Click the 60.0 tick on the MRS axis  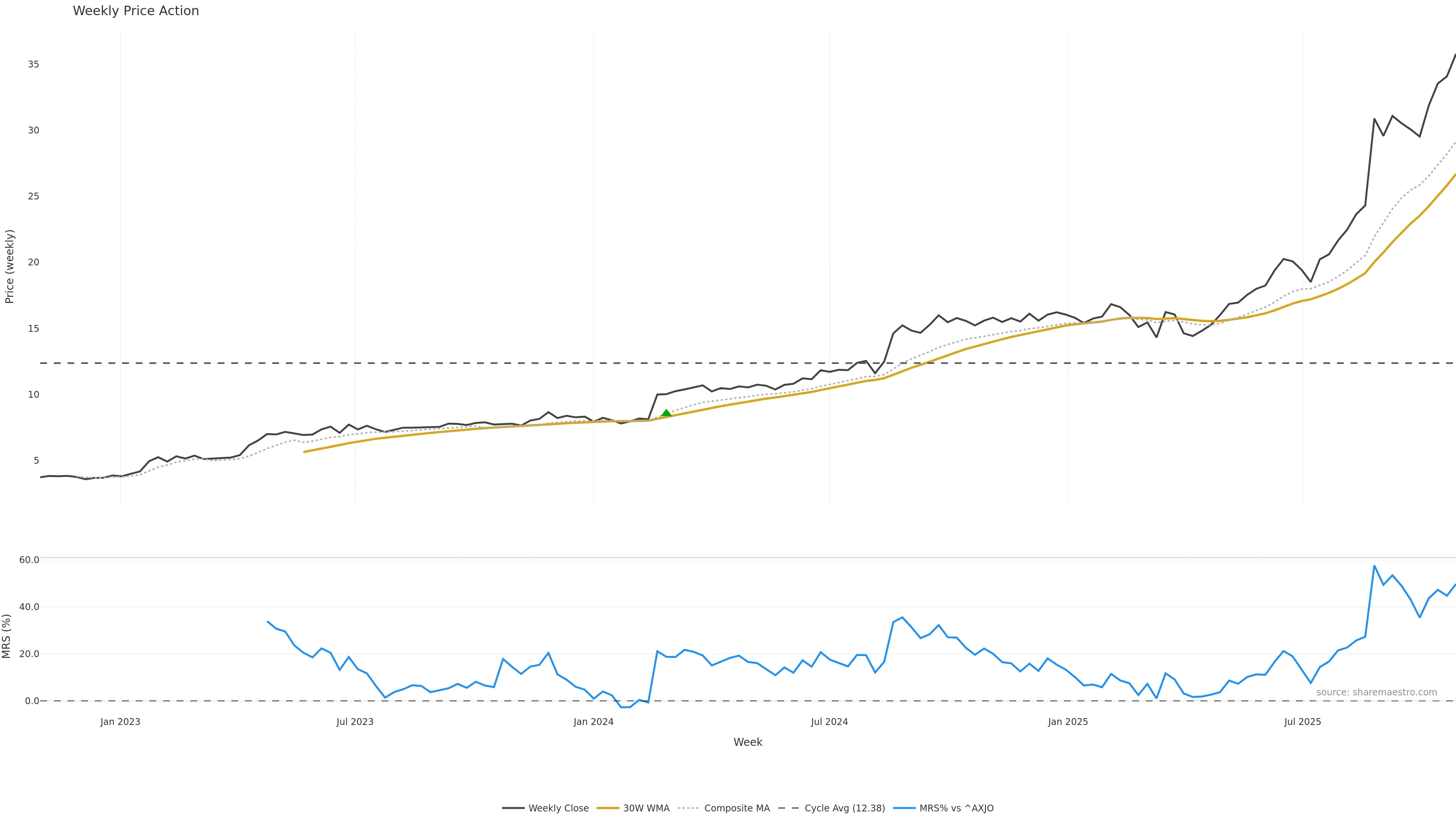pos(29,560)
